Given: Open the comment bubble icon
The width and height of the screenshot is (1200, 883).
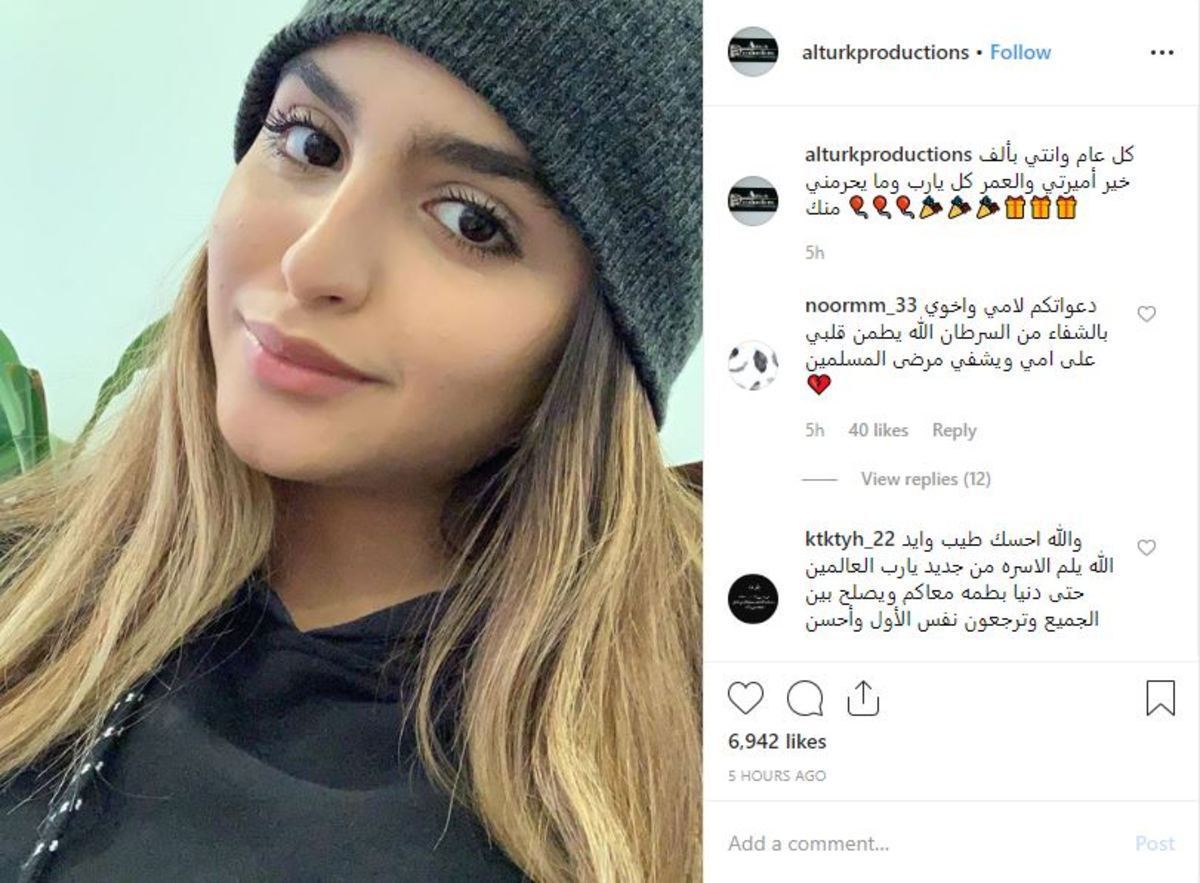Looking at the screenshot, I should pos(805,698).
